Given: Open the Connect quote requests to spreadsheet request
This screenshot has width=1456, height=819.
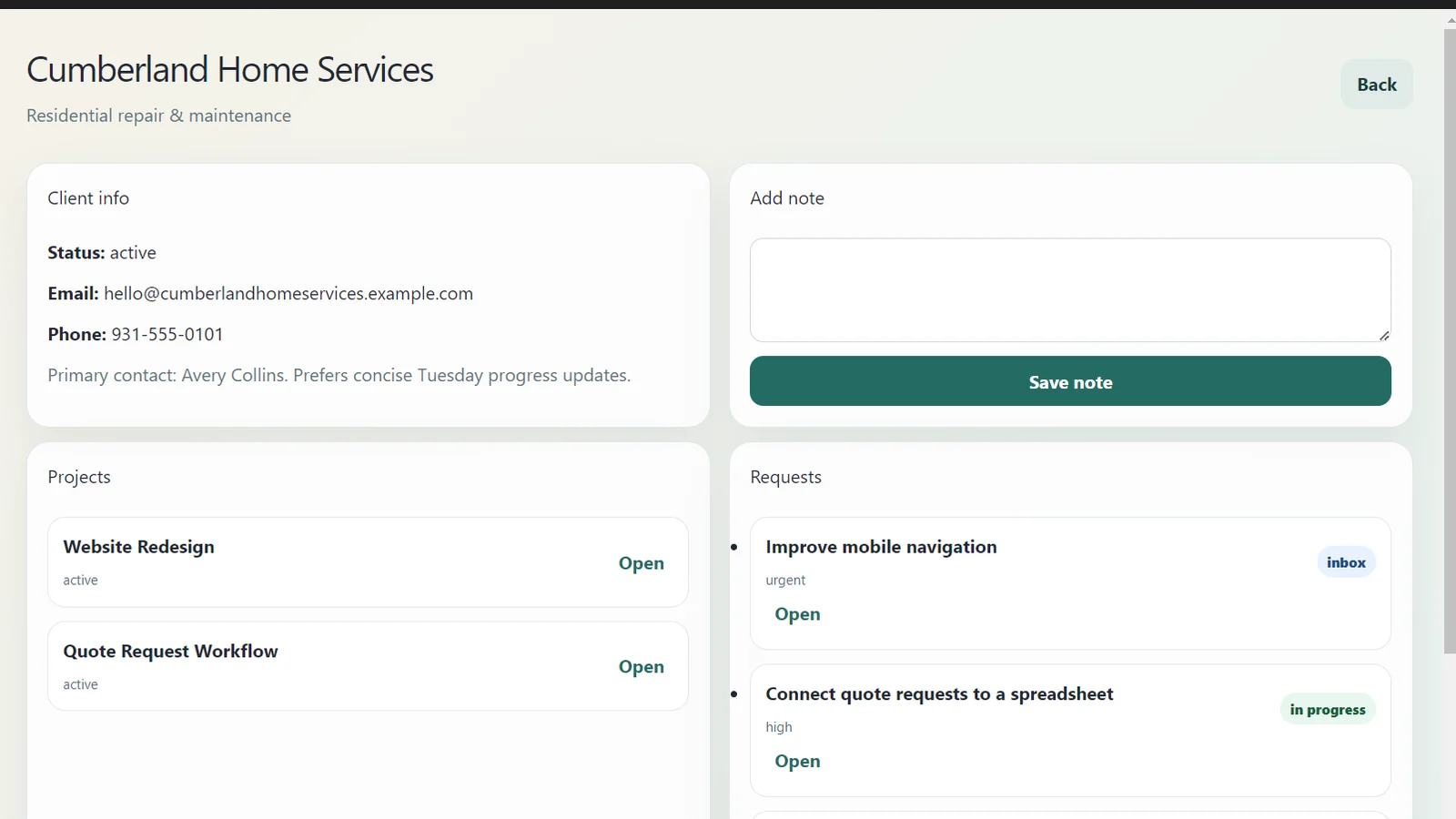Looking at the screenshot, I should point(797,762).
